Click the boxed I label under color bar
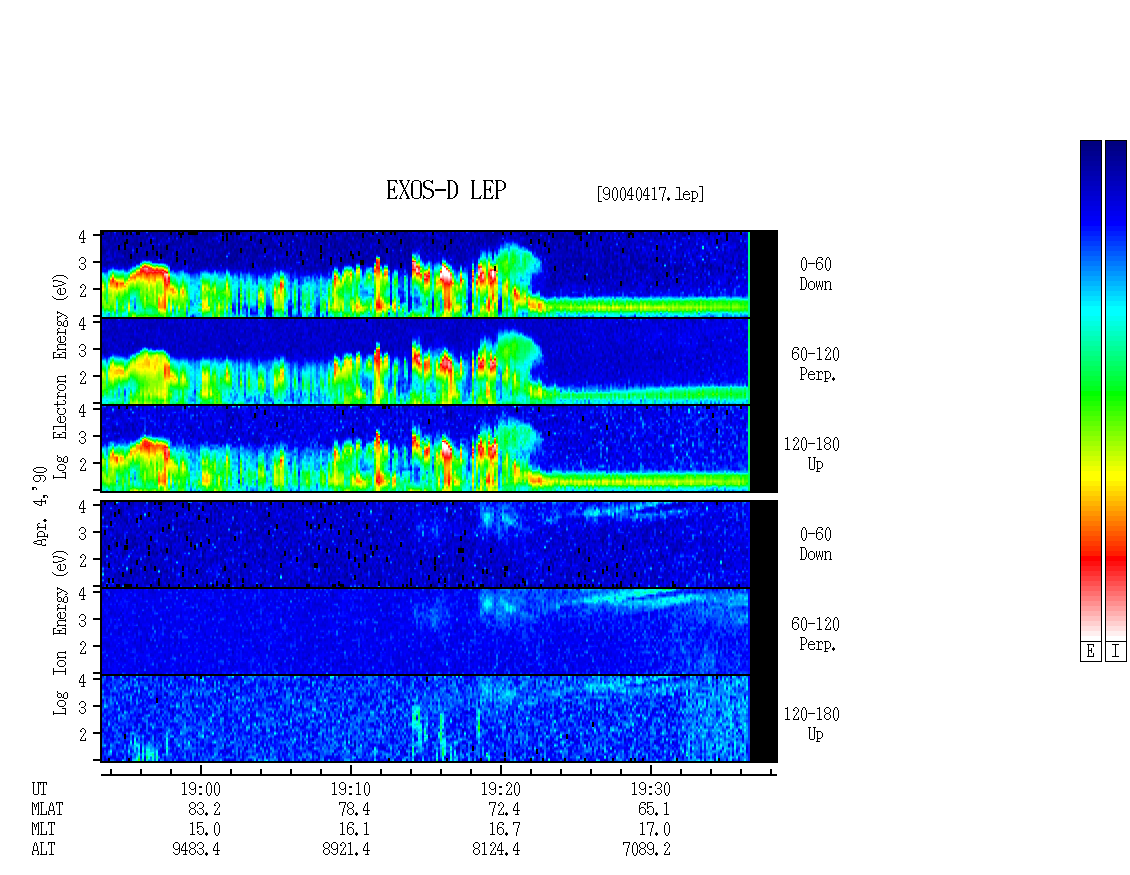The width and height of the screenshot is (1130, 875). 1116,652
